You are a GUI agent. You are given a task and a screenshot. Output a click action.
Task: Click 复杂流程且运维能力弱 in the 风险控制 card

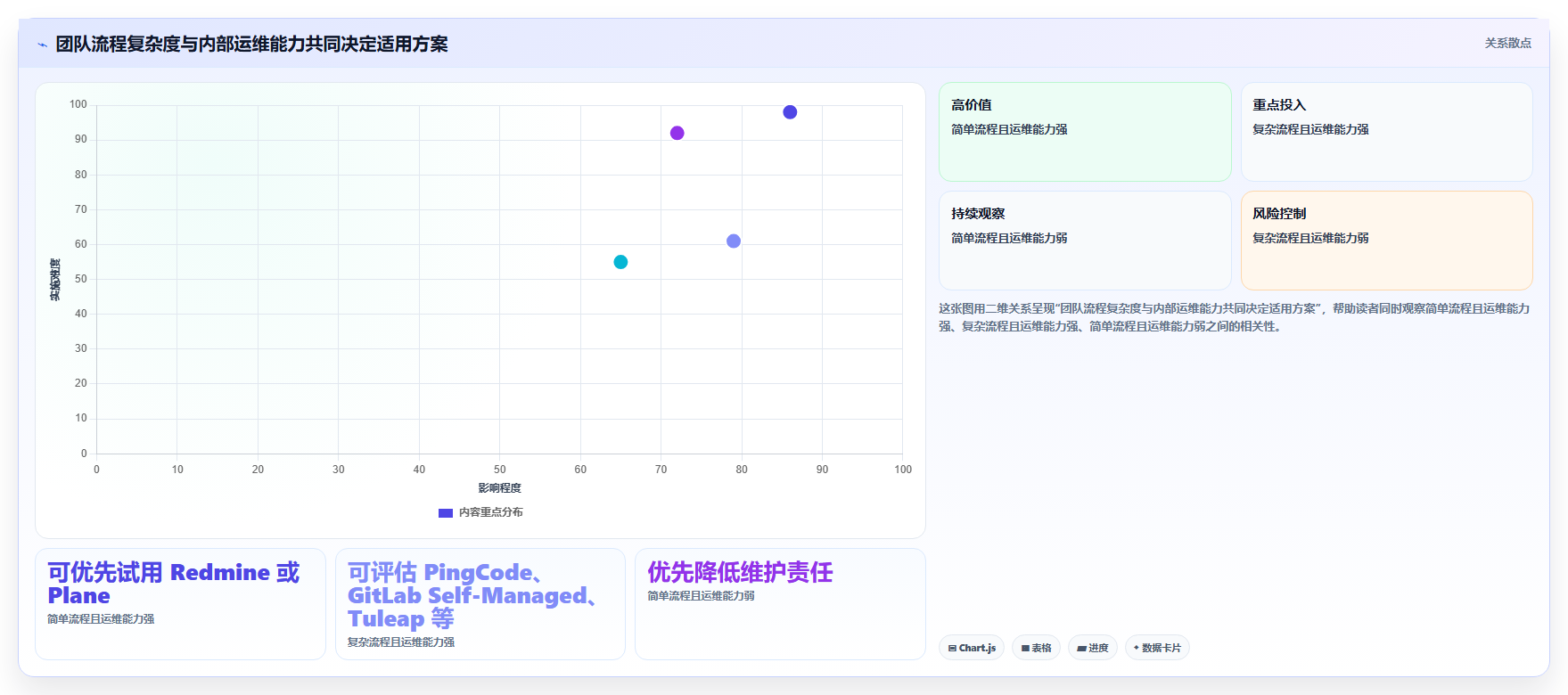(1310, 238)
